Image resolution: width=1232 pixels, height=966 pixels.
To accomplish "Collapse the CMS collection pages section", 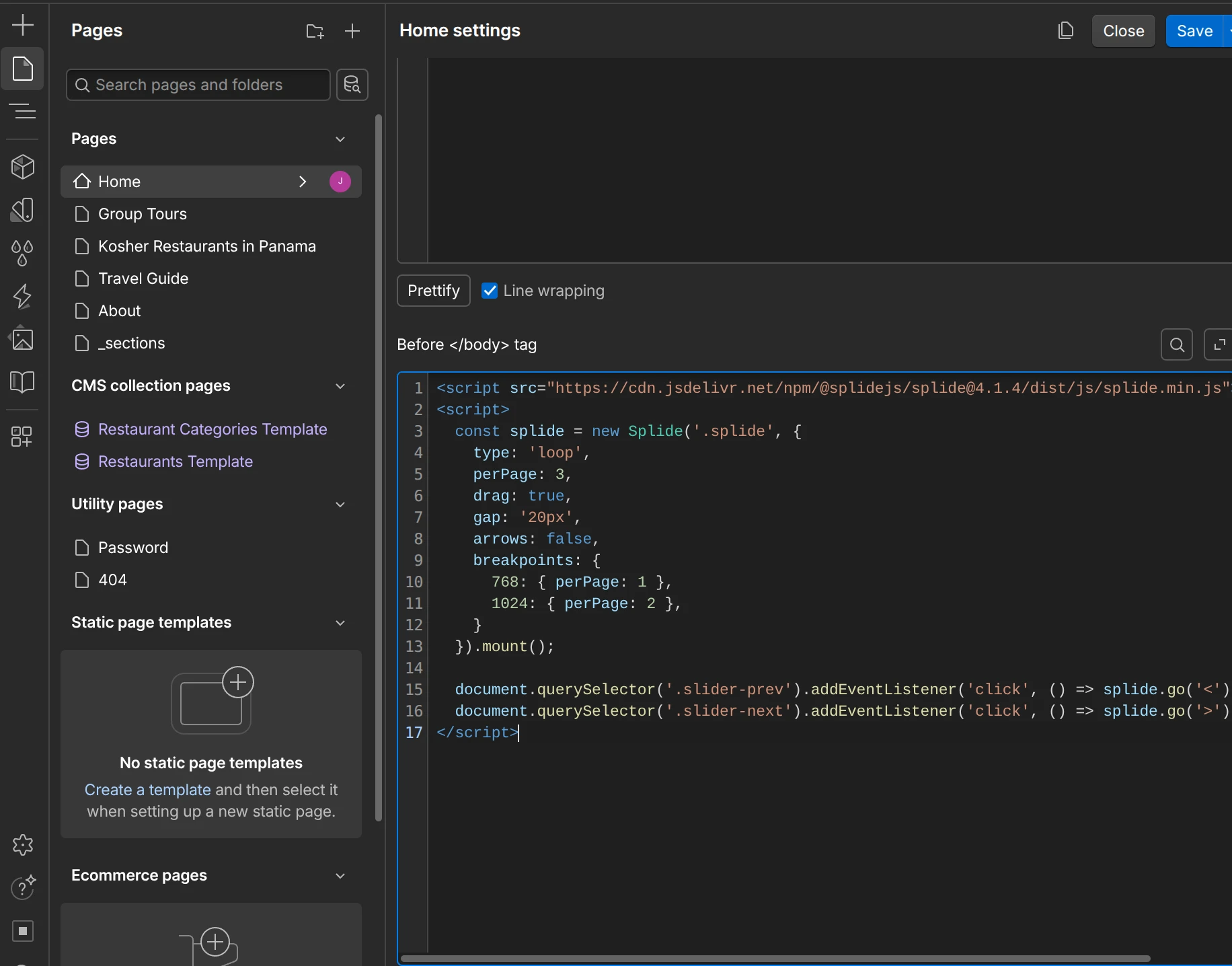I will pyautogui.click(x=340, y=386).
